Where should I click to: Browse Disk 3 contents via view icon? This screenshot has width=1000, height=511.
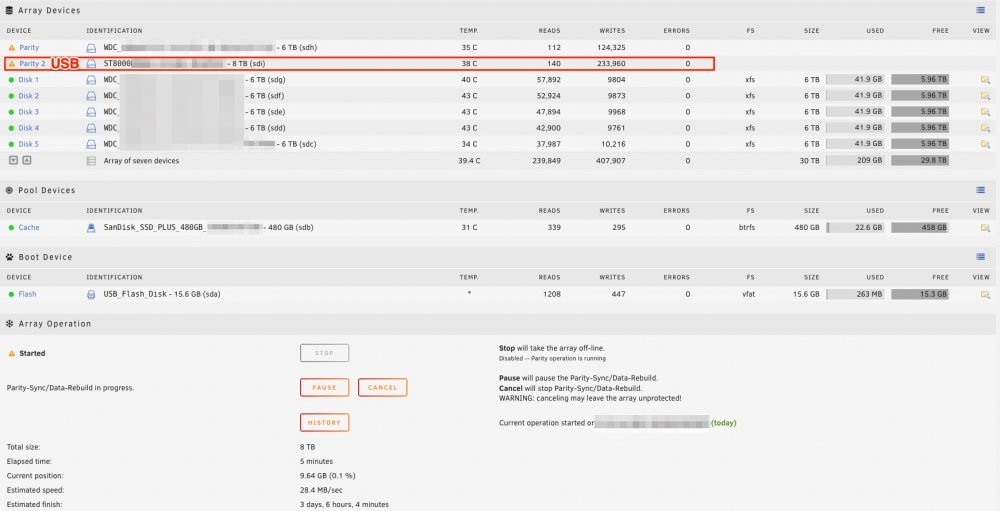tap(985, 112)
